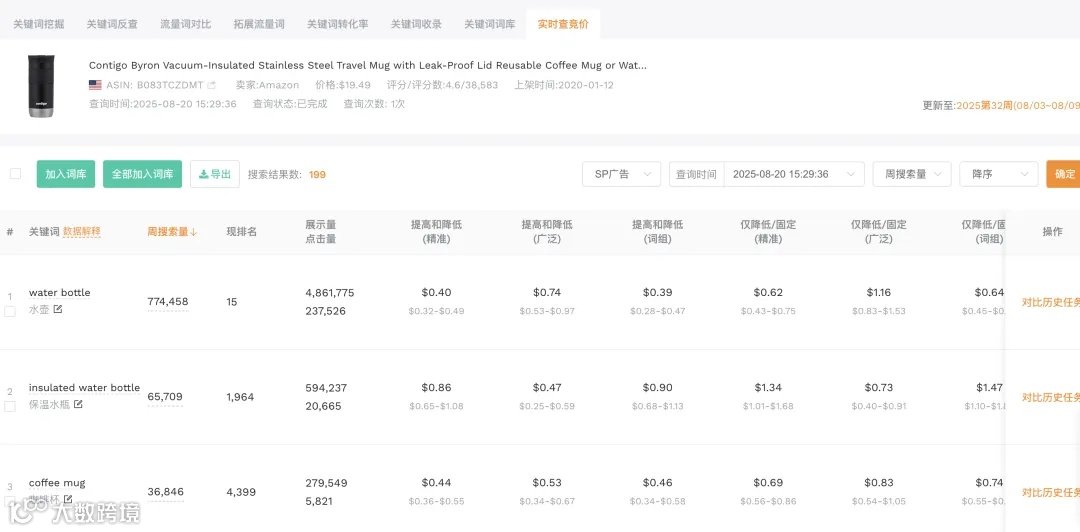
Task: Edit translation icon for insulated water bottle
Action: tap(79, 405)
